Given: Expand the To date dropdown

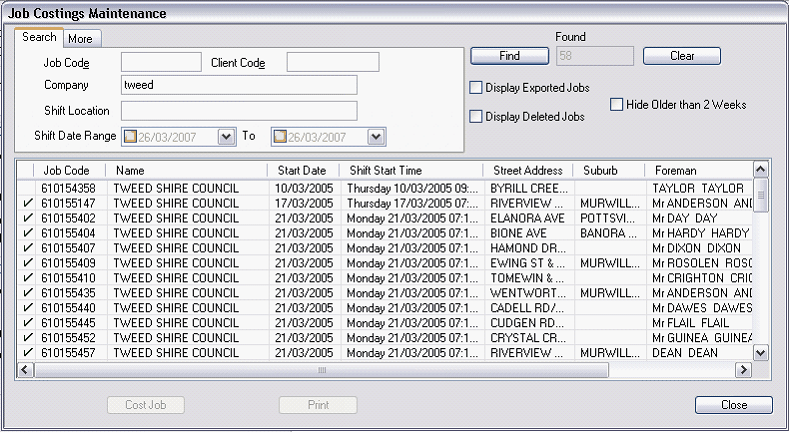Looking at the screenshot, I should pos(376,137).
